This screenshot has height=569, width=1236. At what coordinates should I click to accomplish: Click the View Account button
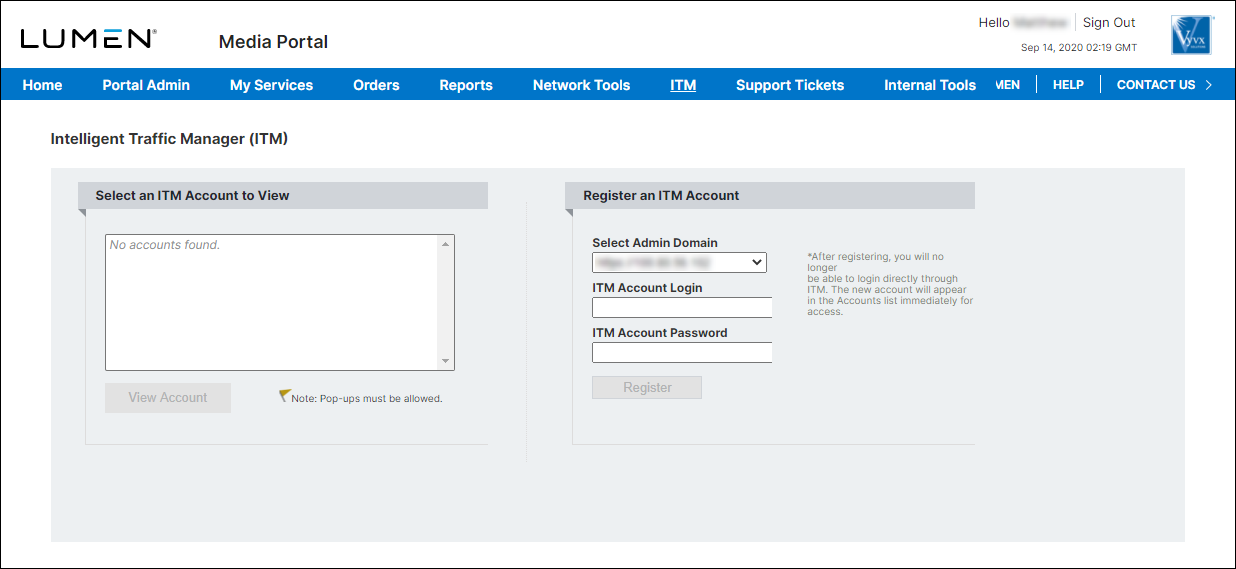(x=168, y=398)
